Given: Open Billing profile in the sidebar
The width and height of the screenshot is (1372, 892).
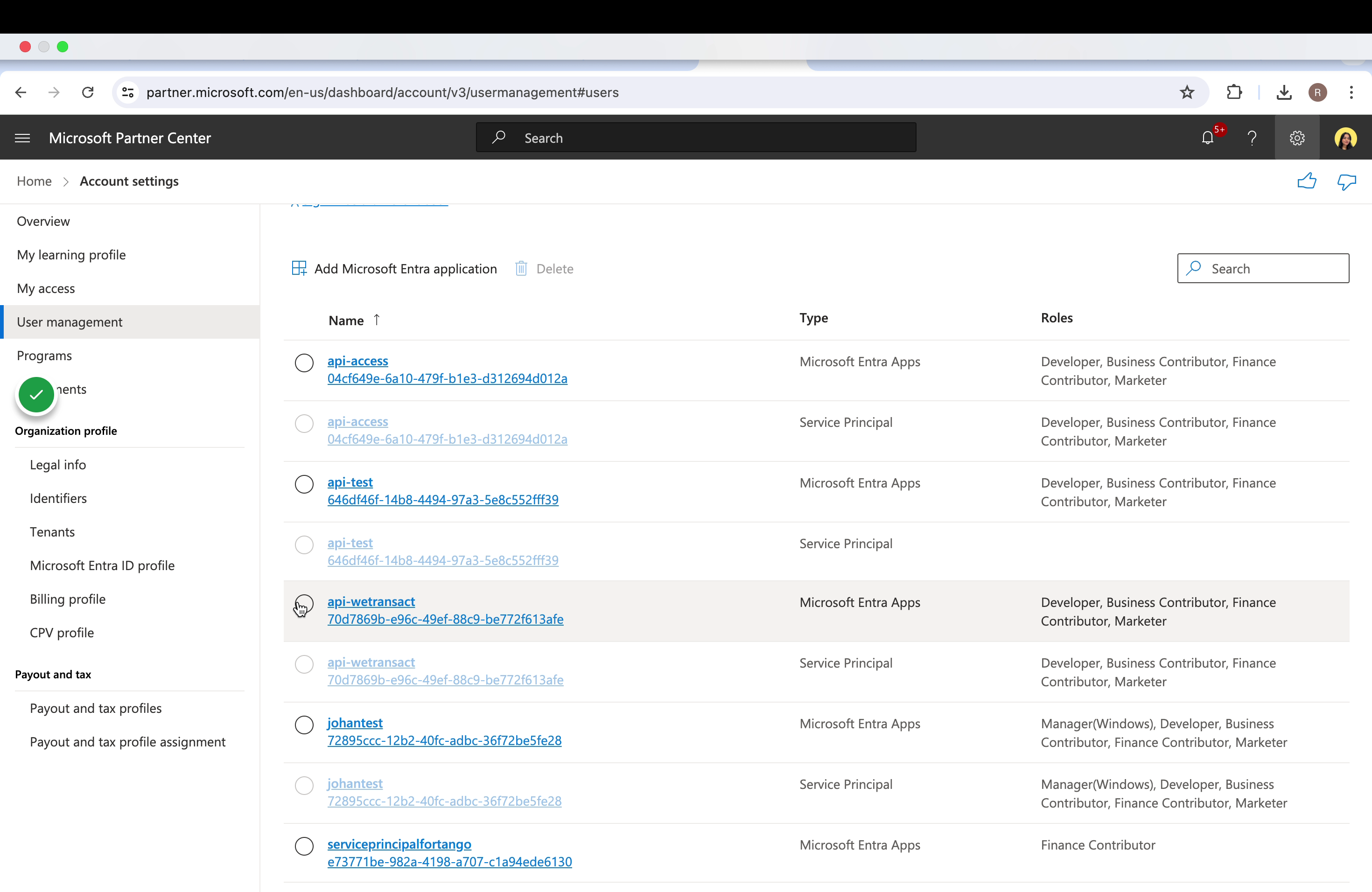Looking at the screenshot, I should [68, 599].
